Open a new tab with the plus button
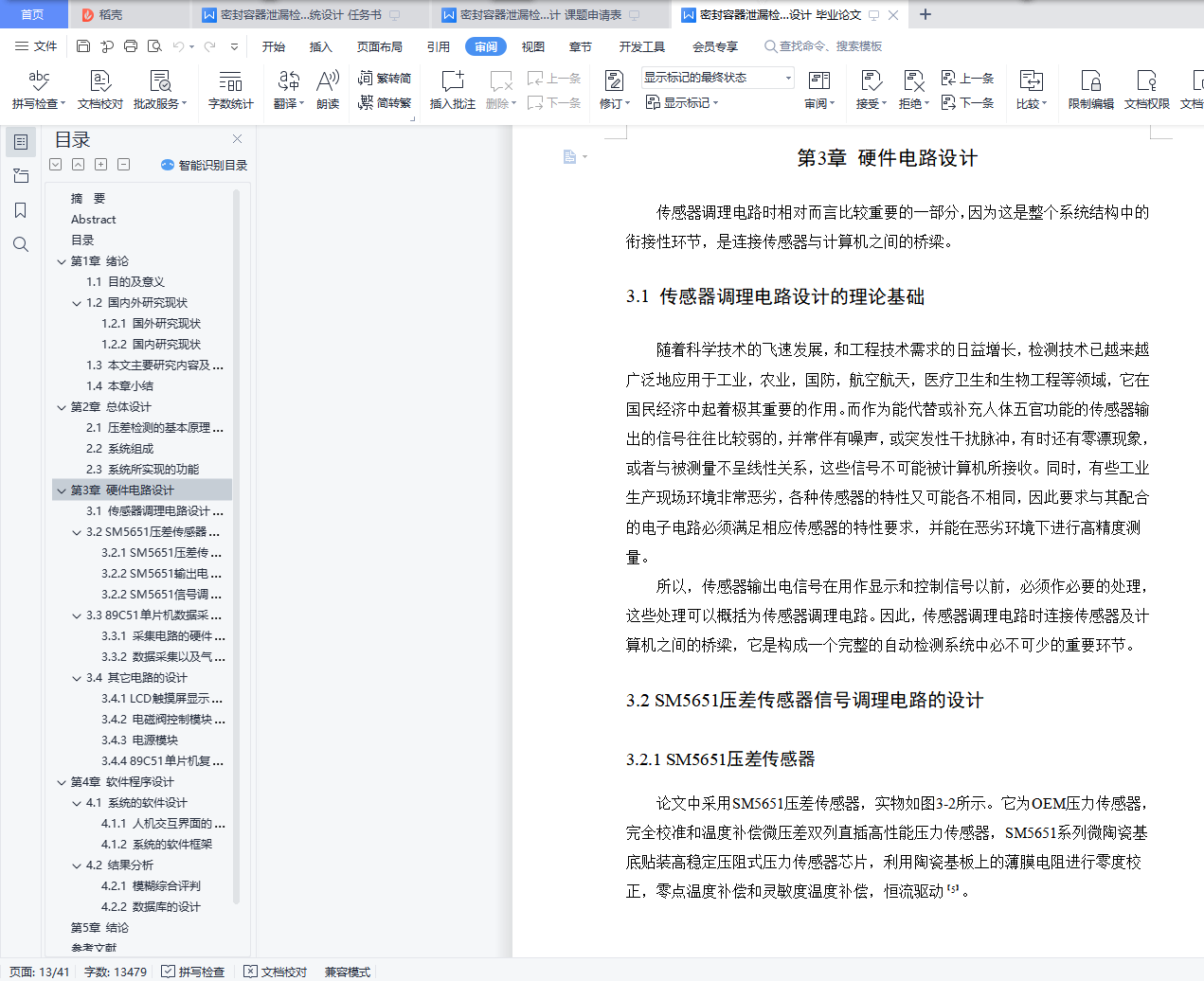Screen dimensions: 1204x981 point(925,14)
